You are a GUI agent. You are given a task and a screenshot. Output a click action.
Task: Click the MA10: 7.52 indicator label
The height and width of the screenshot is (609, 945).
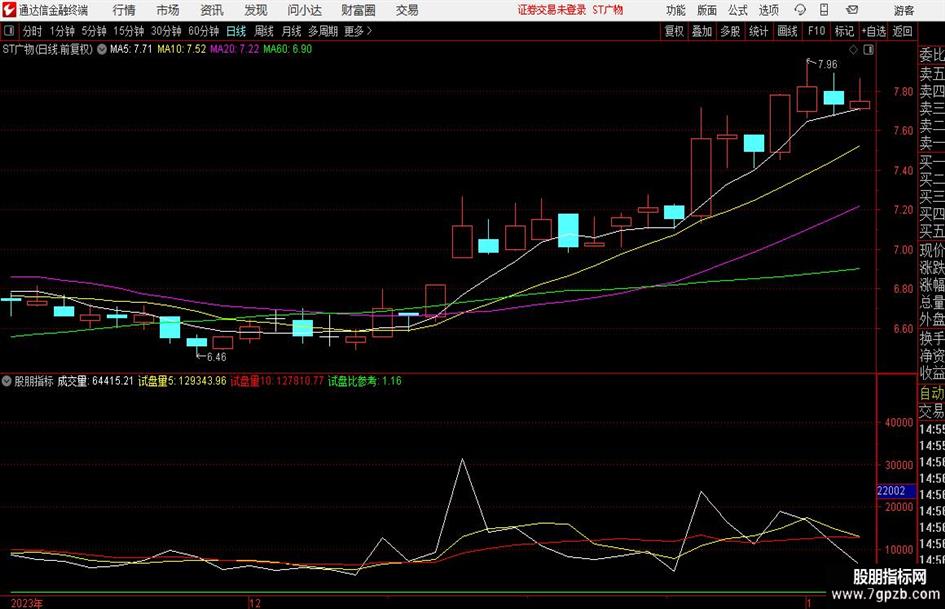(x=181, y=49)
